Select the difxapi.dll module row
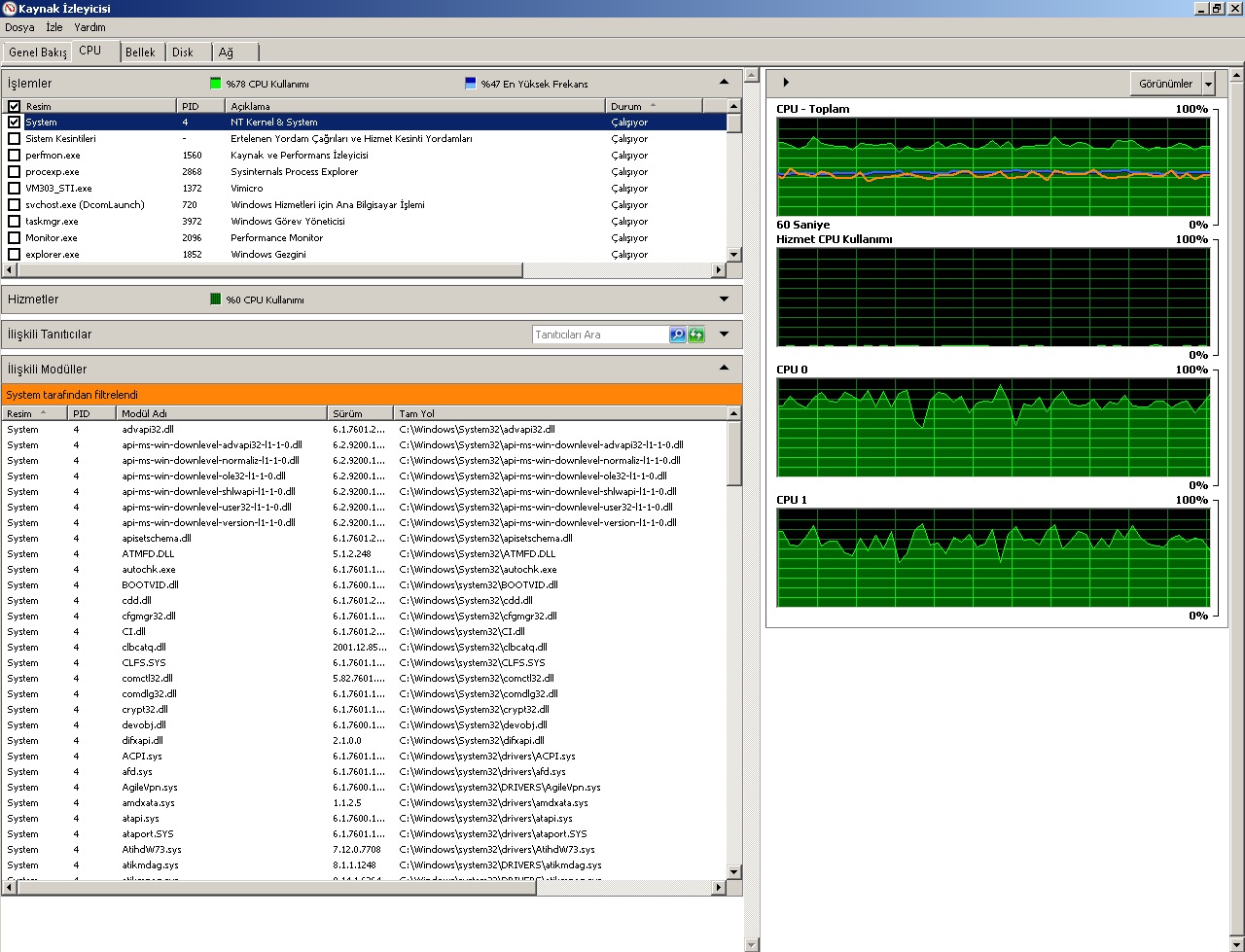The height and width of the screenshot is (952, 1245). click(364, 740)
